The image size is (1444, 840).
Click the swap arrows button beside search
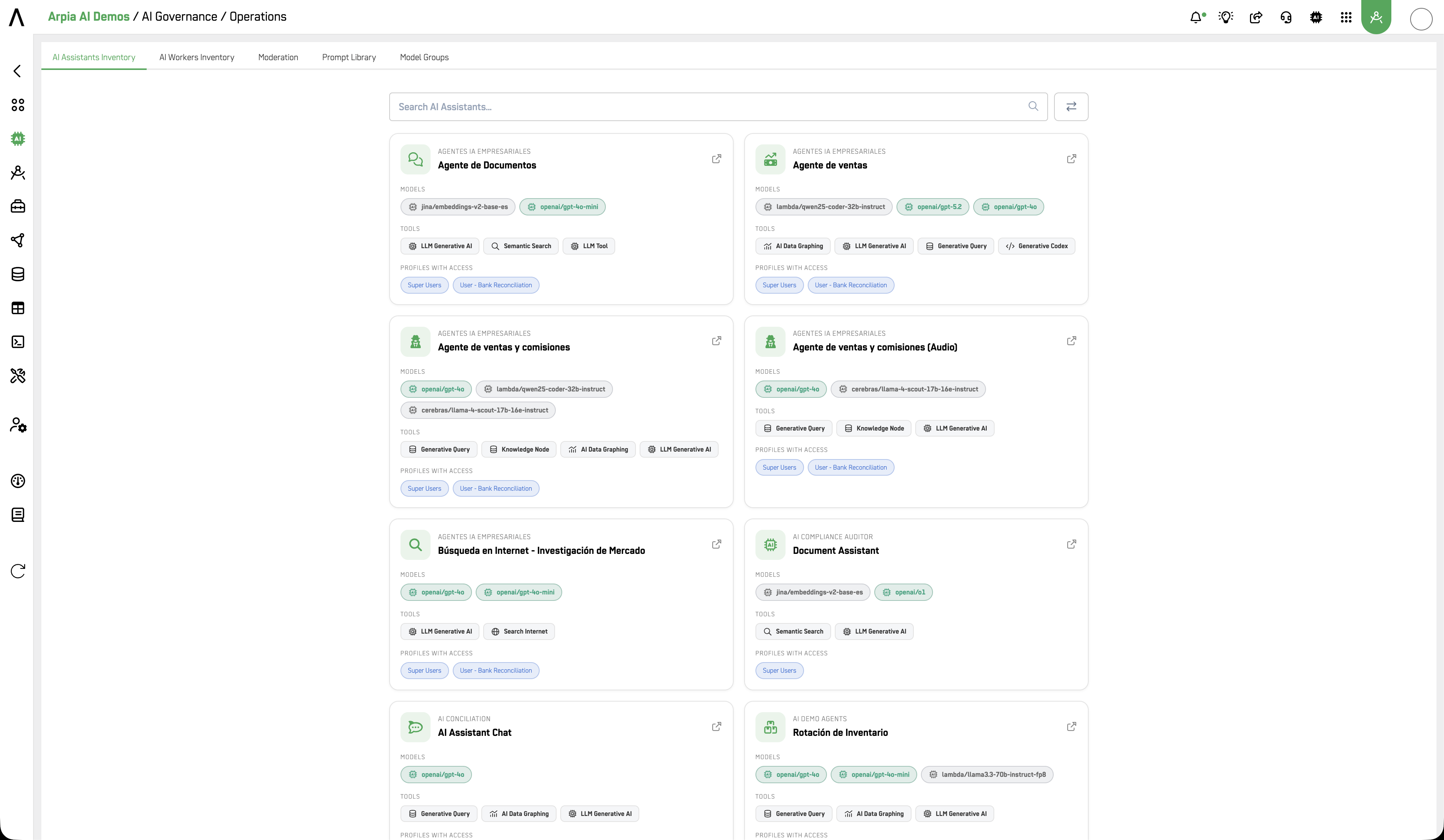1071,106
